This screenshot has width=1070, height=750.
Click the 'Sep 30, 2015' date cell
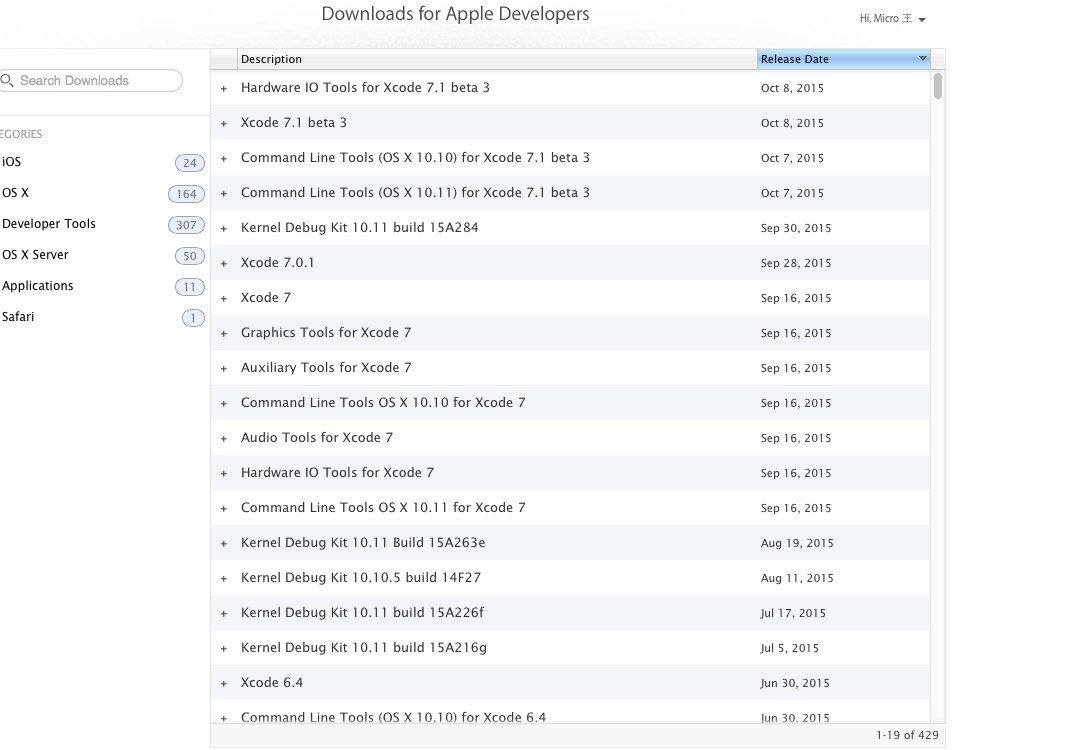(x=796, y=228)
